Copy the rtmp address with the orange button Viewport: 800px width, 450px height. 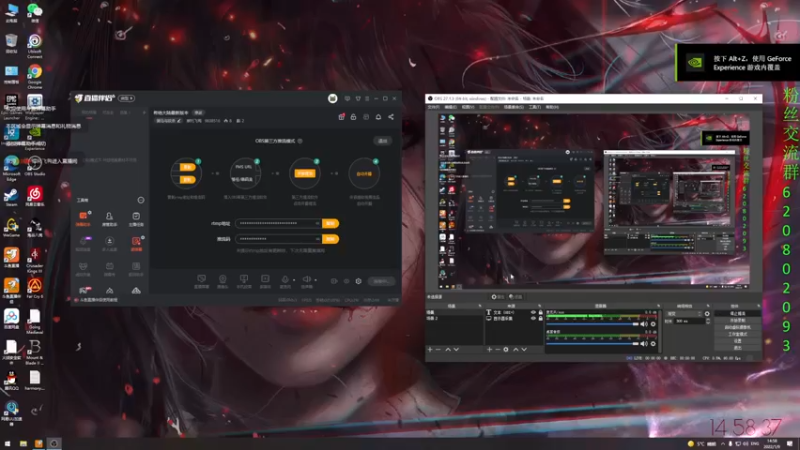click(331, 223)
